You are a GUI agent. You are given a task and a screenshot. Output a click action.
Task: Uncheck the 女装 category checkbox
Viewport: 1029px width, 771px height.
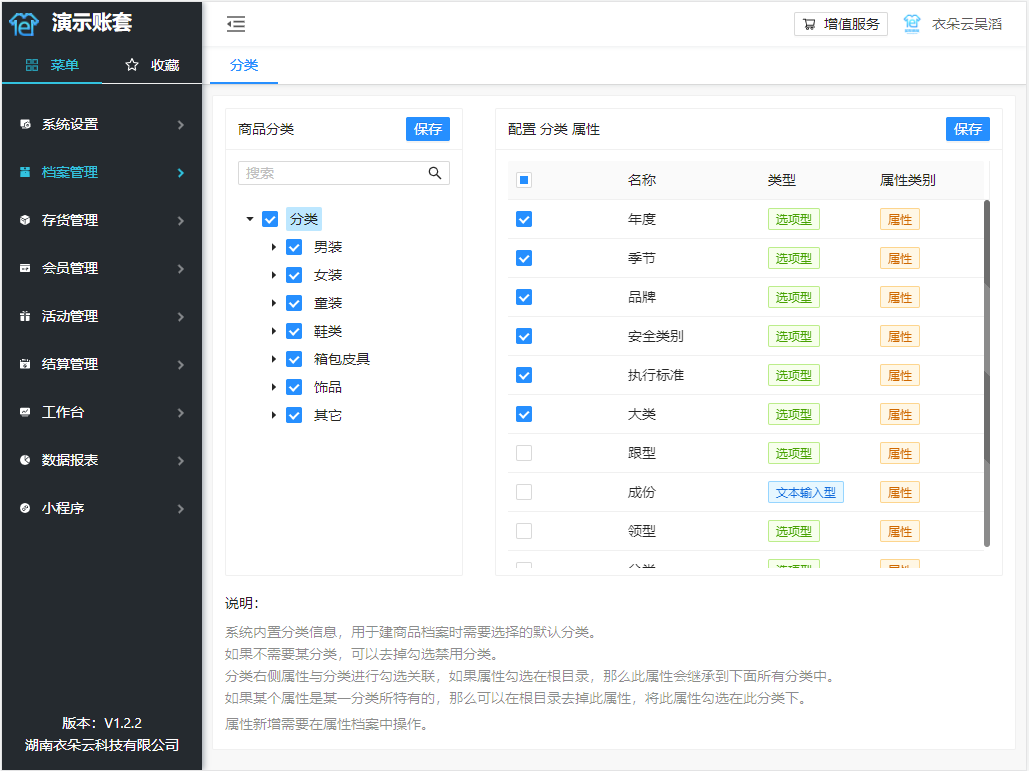click(294, 275)
